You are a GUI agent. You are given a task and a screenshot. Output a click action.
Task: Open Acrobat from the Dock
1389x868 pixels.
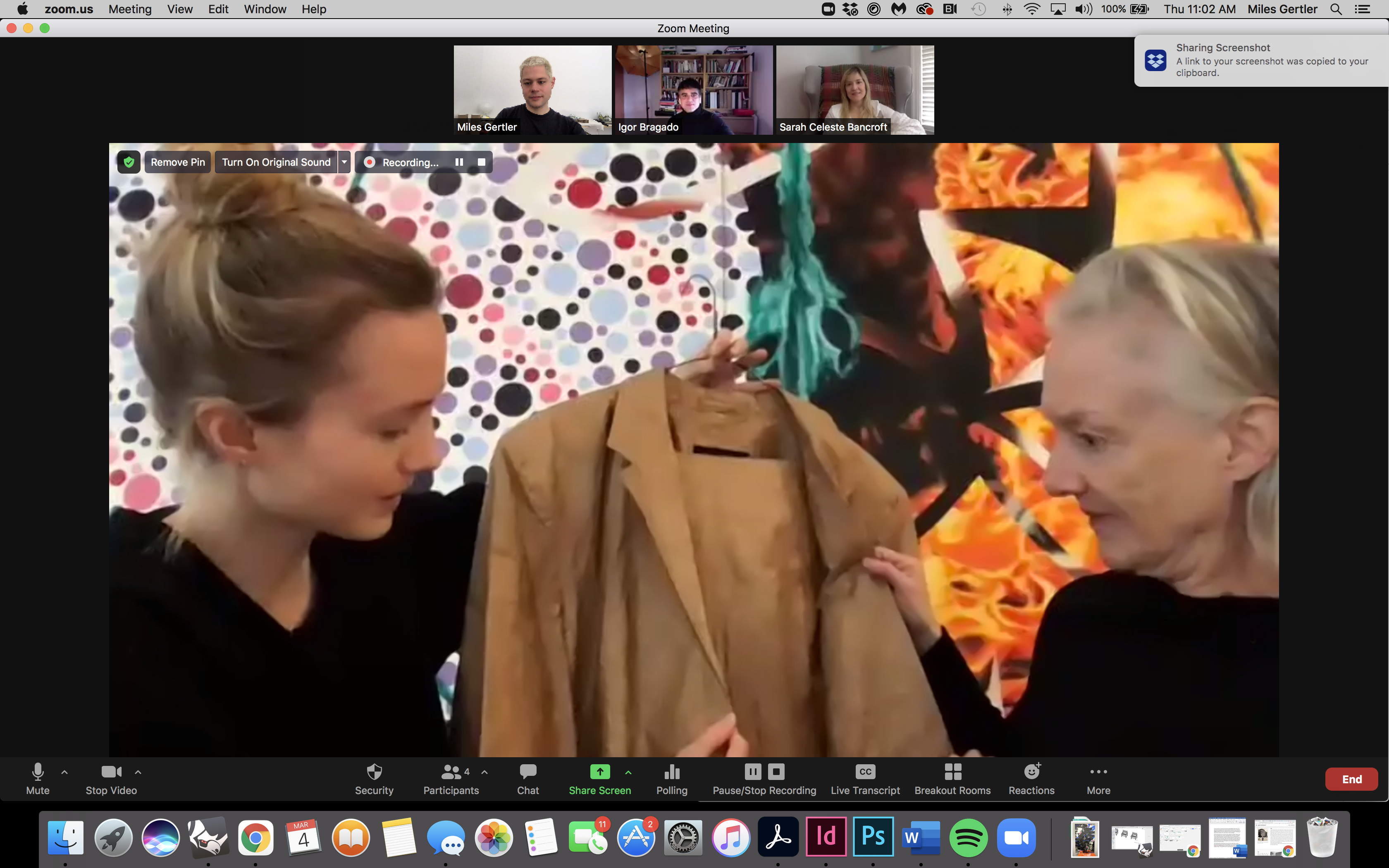(x=778, y=837)
